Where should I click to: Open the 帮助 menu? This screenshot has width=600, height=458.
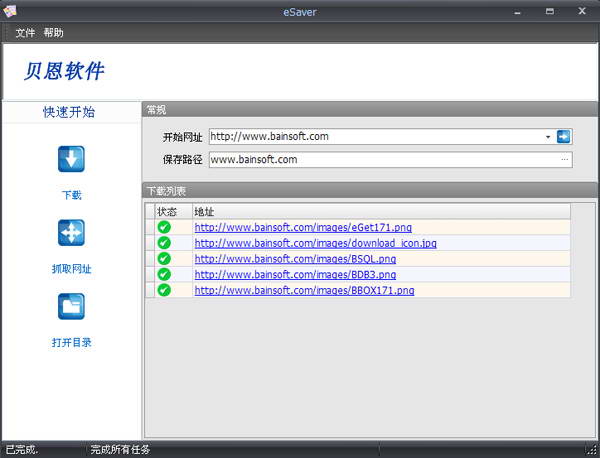[x=53, y=33]
